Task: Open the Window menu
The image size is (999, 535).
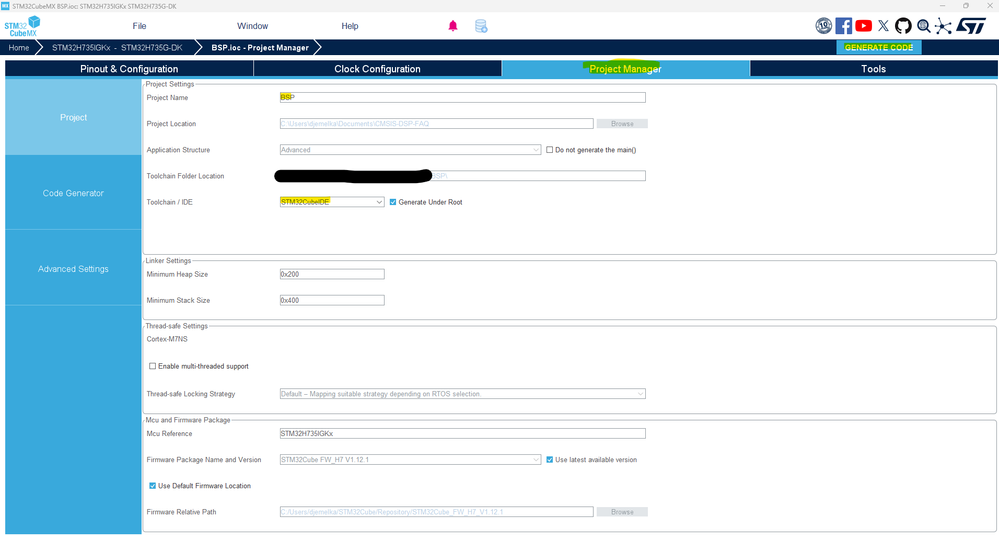Action: [x=252, y=26]
